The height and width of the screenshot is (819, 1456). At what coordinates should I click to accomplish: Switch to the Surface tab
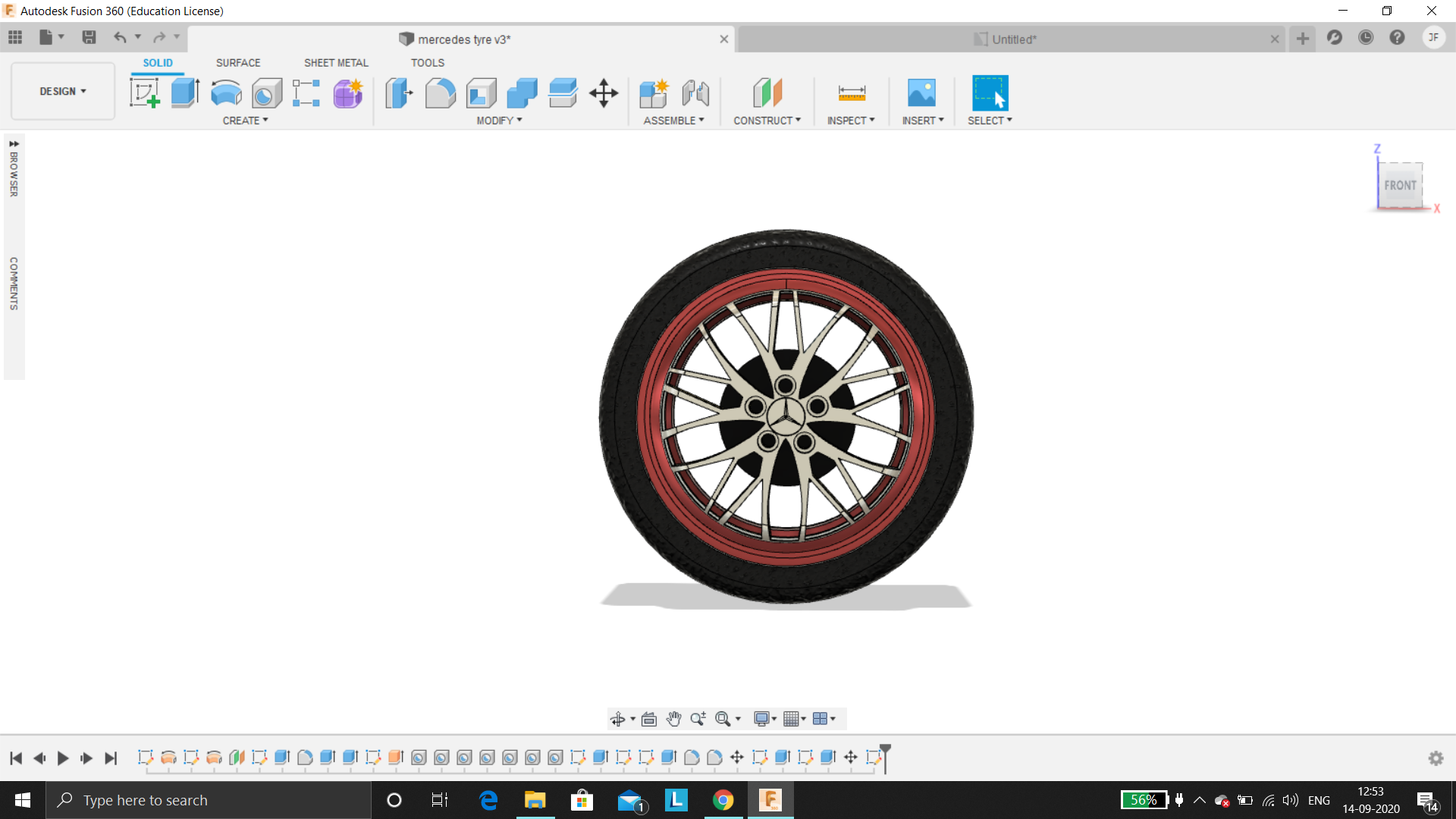[x=238, y=63]
